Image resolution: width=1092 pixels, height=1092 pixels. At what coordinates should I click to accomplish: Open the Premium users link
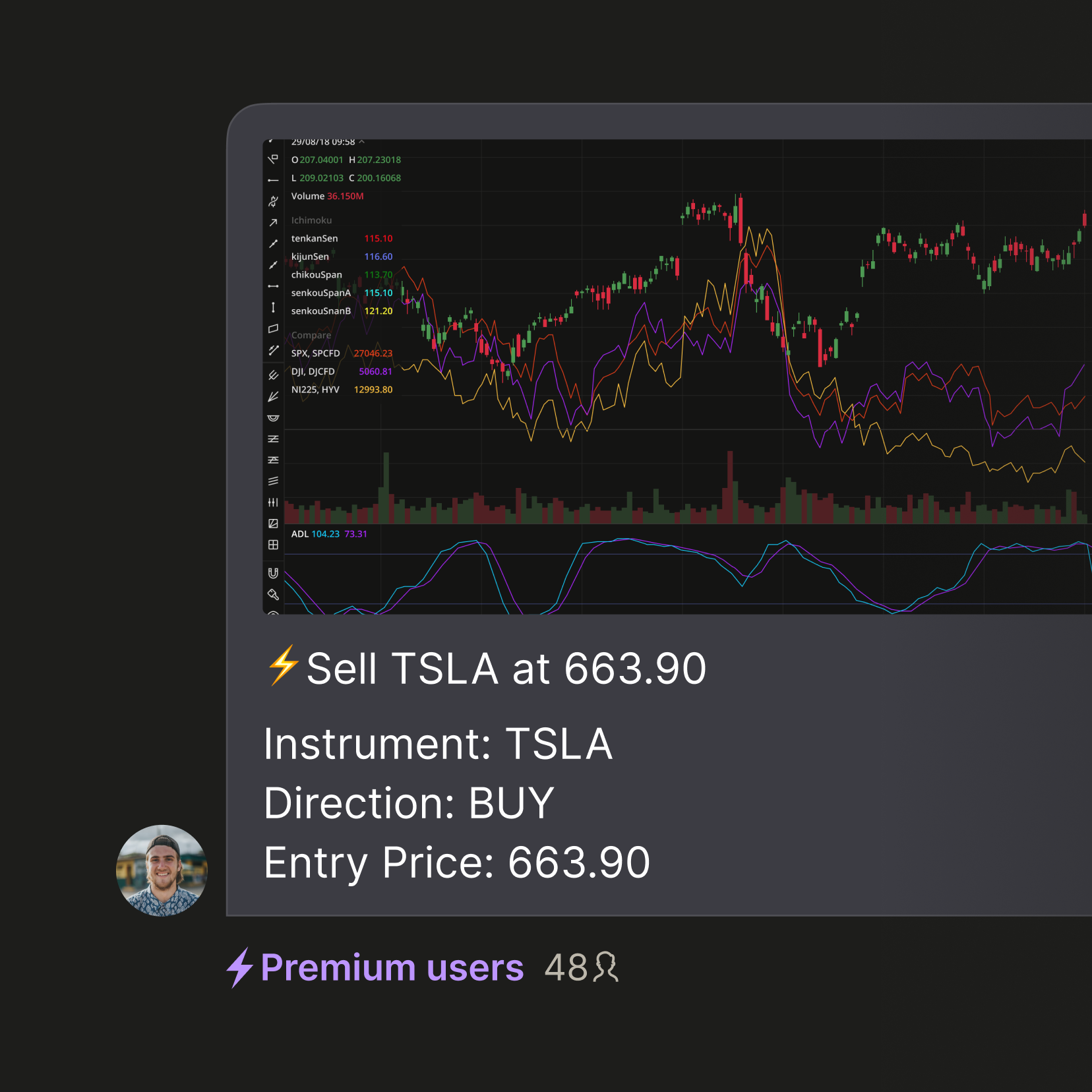point(392,968)
